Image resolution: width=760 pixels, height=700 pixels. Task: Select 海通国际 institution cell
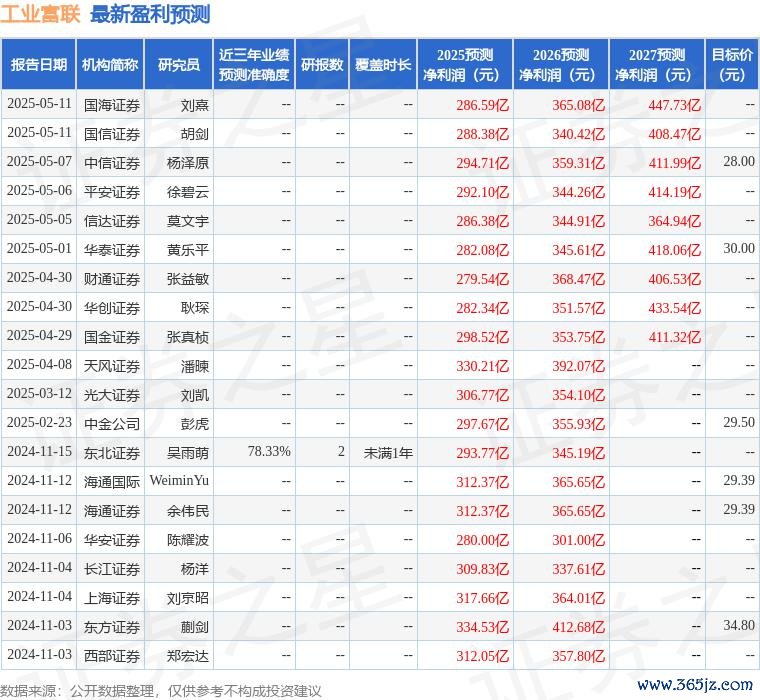point(112,482)
